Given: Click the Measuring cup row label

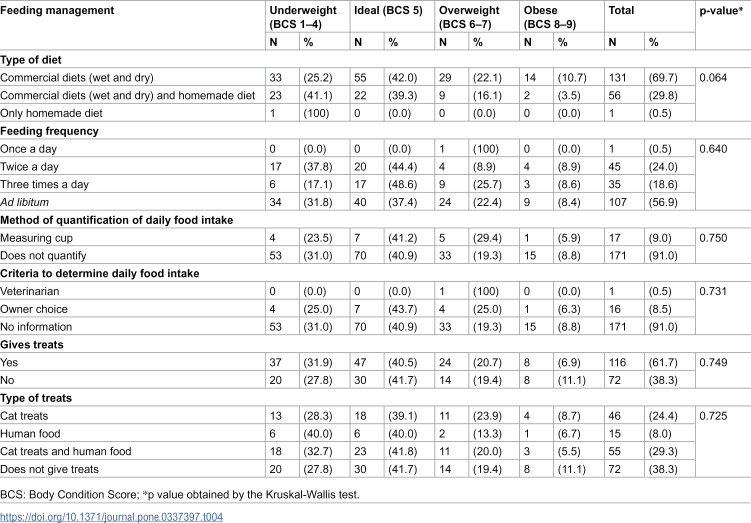Looking at the screenshot, I should click(36, 238).
